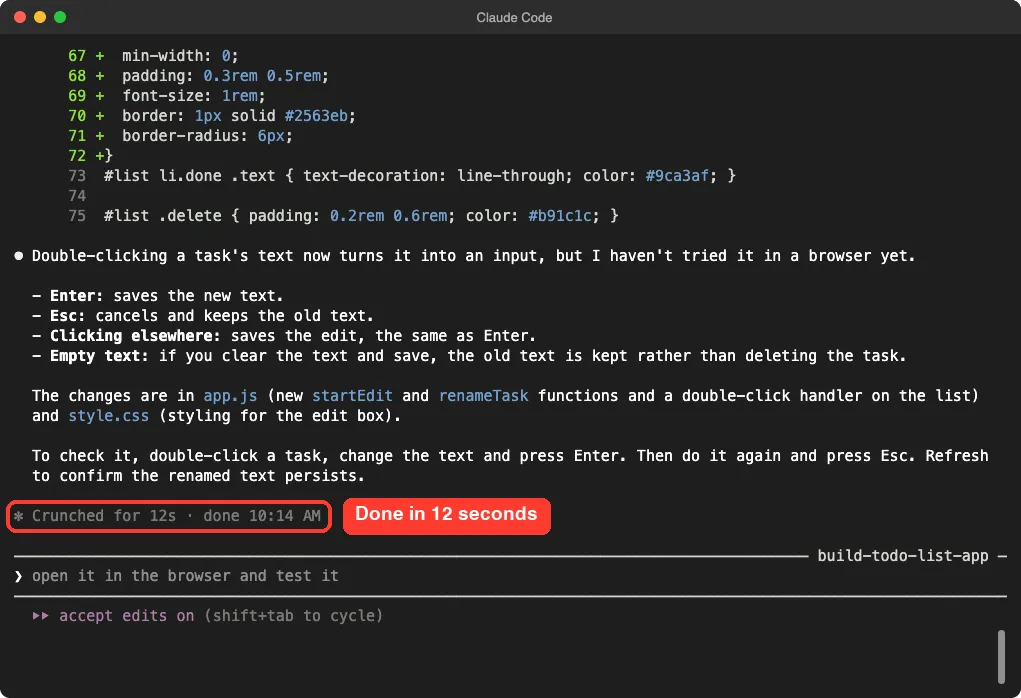Click the build-todo-list-app session label
This screenshot has height=698, width=1021.
click(902, 555)
